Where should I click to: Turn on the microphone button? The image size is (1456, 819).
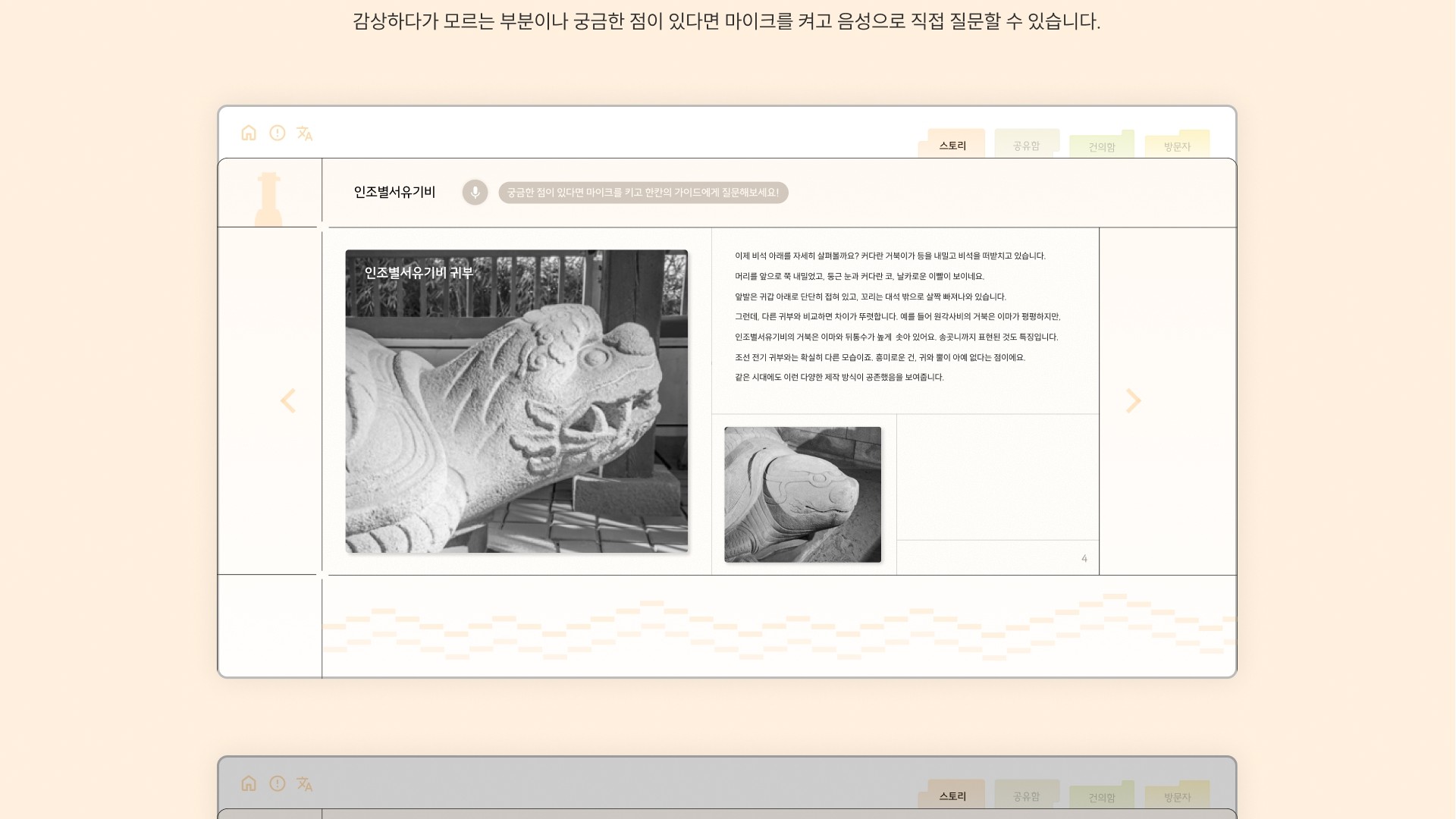(x=475, y=193)
